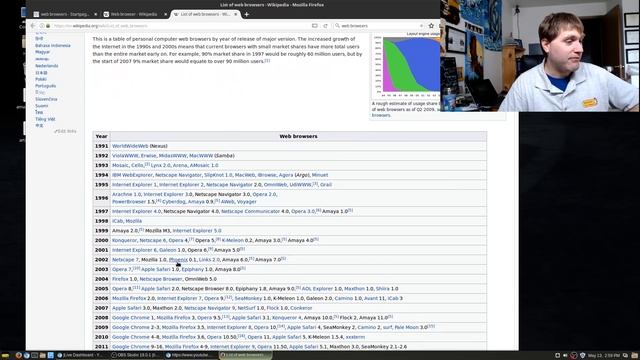Toggle reader view icon in address bar
This screenshot has height=360, width=640.
(x=315, y=26)
